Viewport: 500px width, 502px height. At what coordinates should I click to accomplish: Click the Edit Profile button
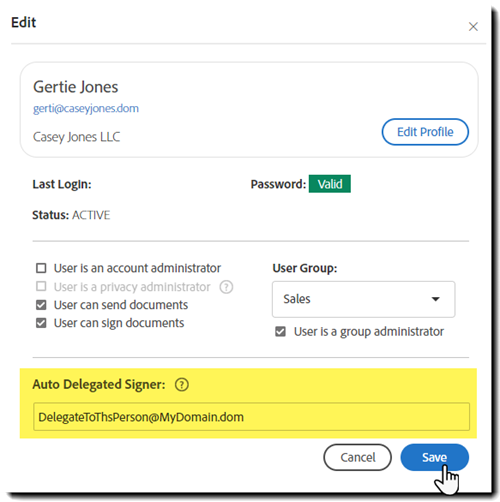pos(425,132)
